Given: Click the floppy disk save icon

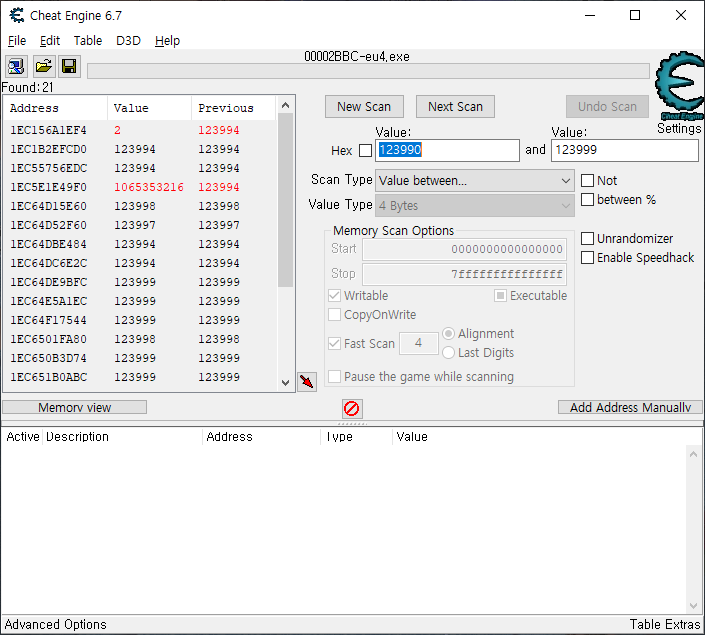Looking at the screenshot, I should pyautogui.click(x=69, y=67).
